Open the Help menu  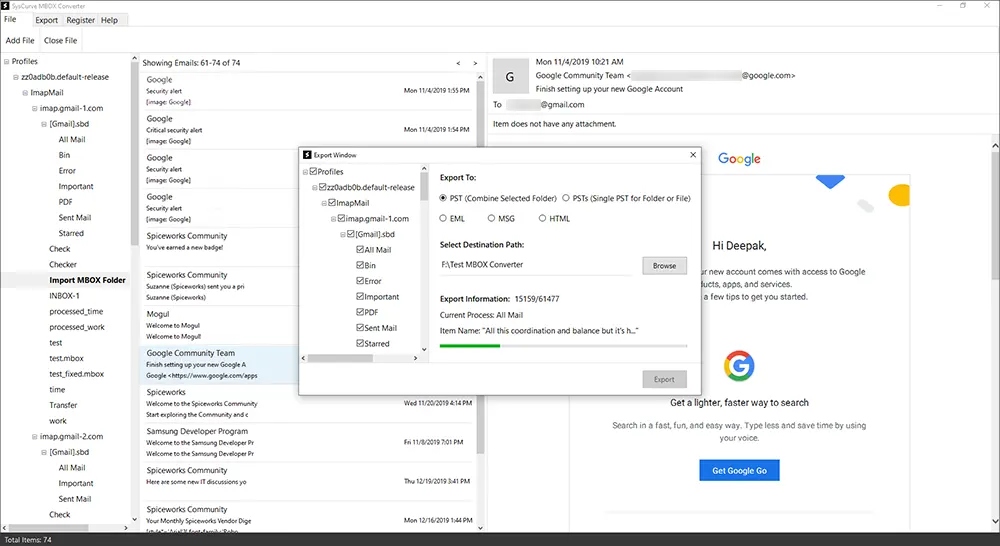tap(110, 20)
